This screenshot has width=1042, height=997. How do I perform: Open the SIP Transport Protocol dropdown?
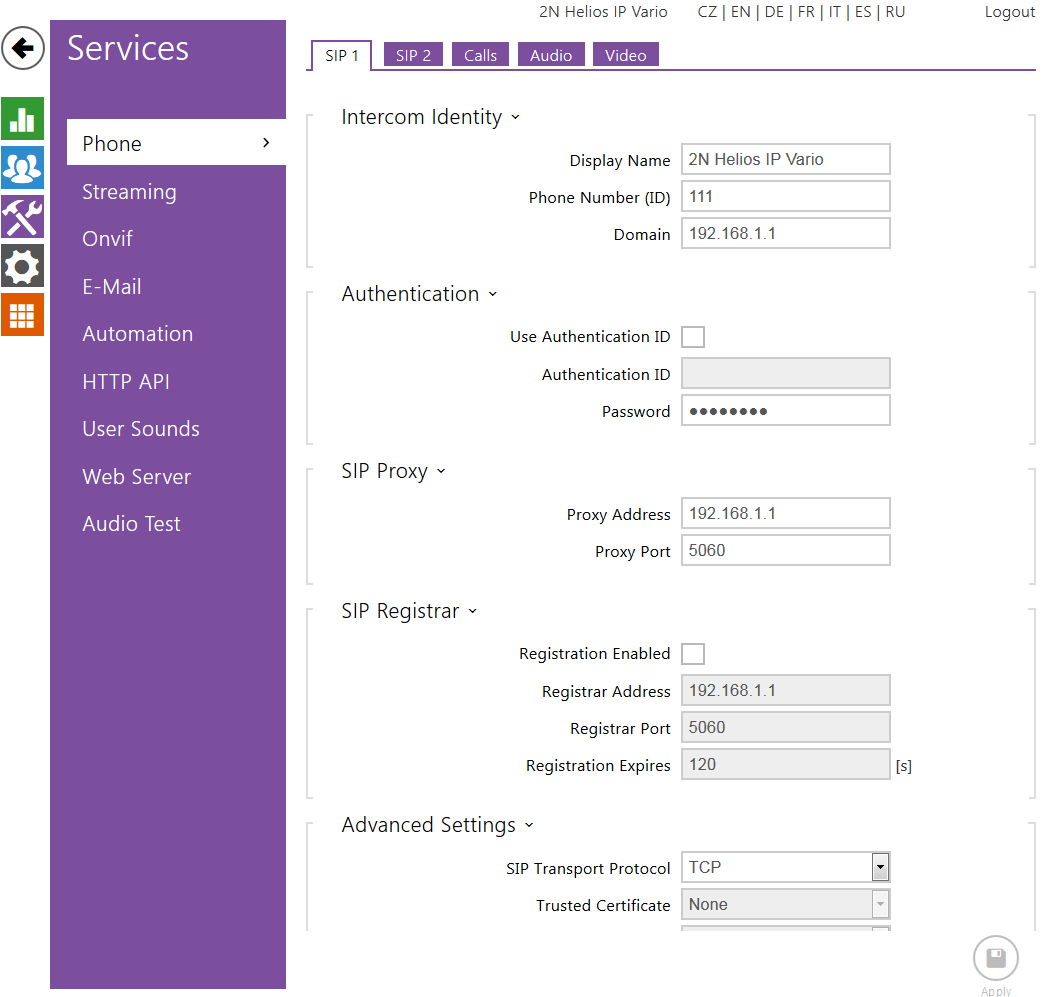(x=785, y=867)
